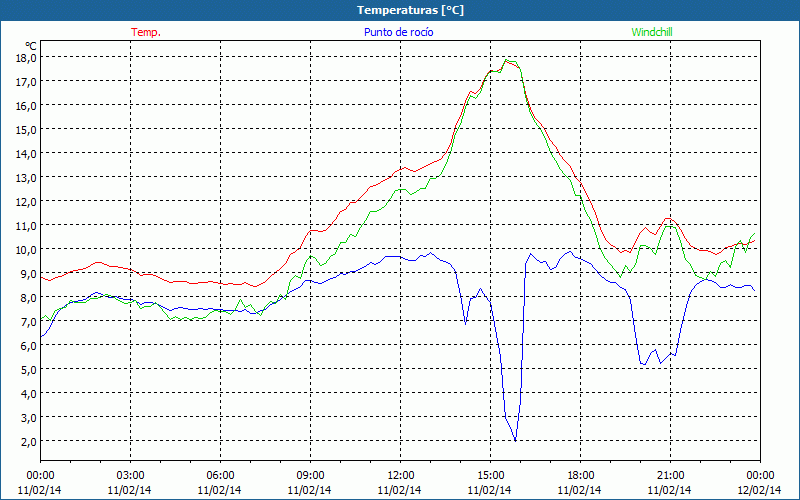Click the 'Temperaturas [°C]' chart title

(x=410, y=10)
